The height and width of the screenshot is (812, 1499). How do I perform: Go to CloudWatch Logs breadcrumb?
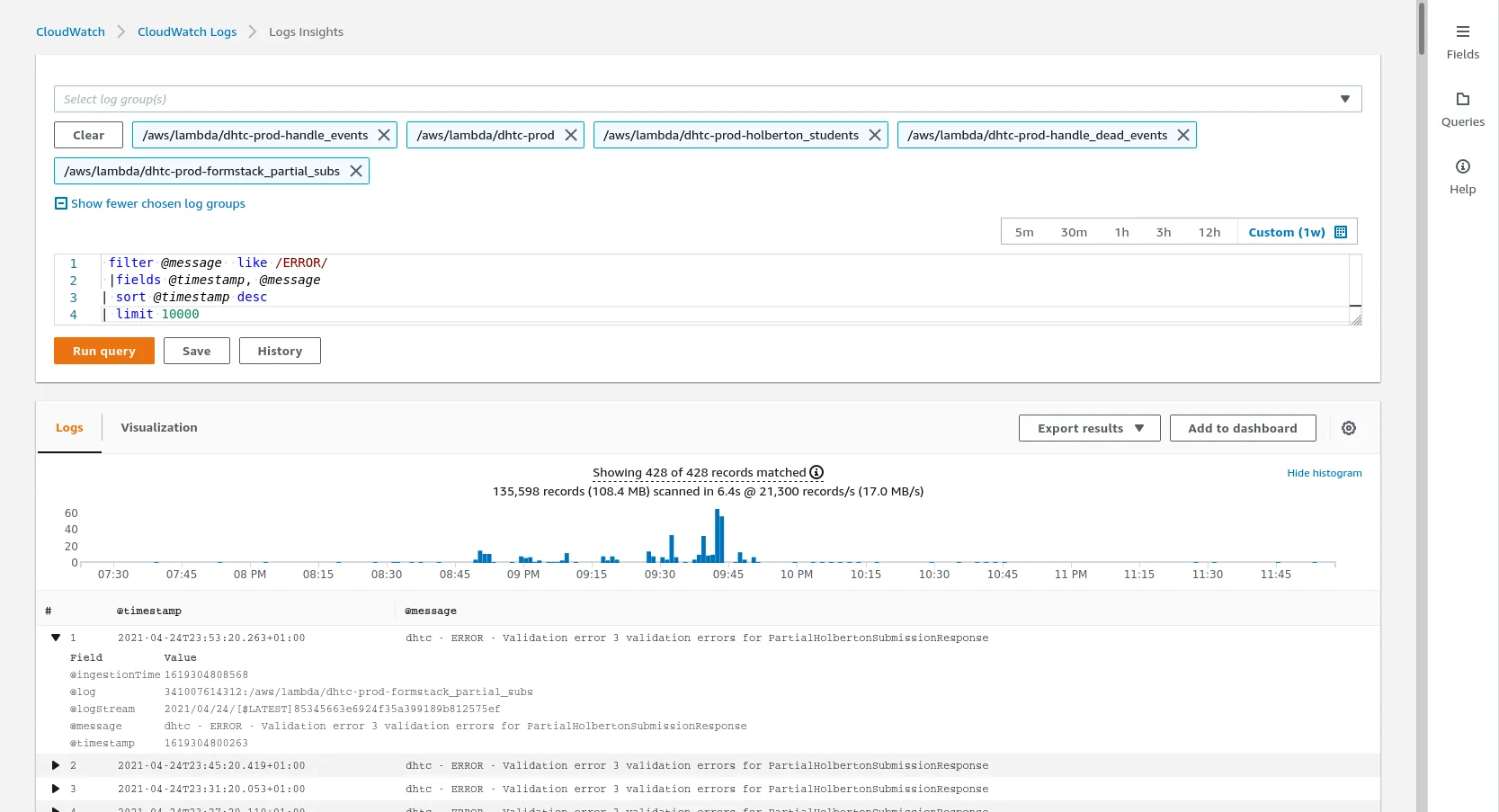coord(187,31)
